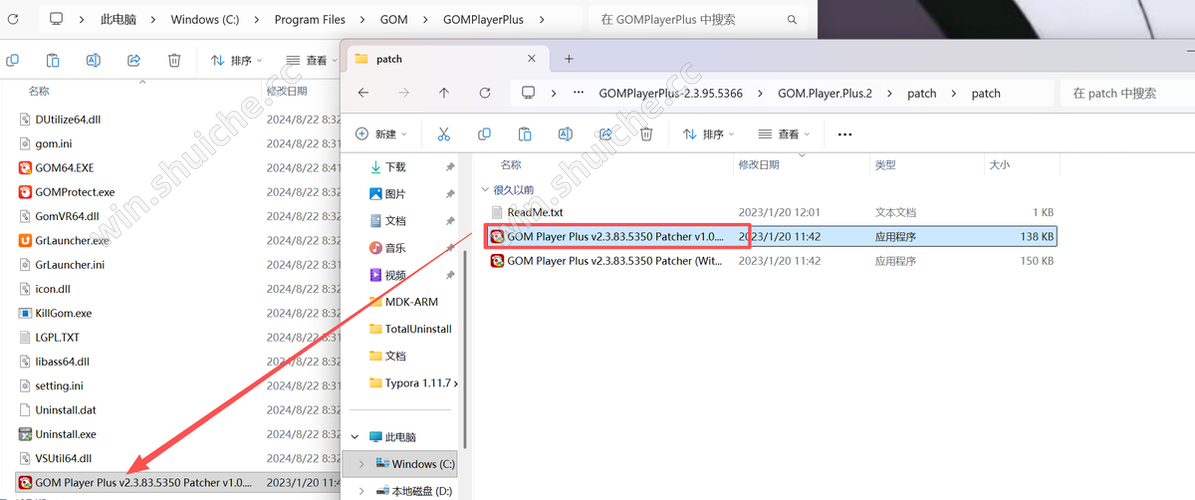Navigate to GOM breadcrumb in back window

[392, 19]
